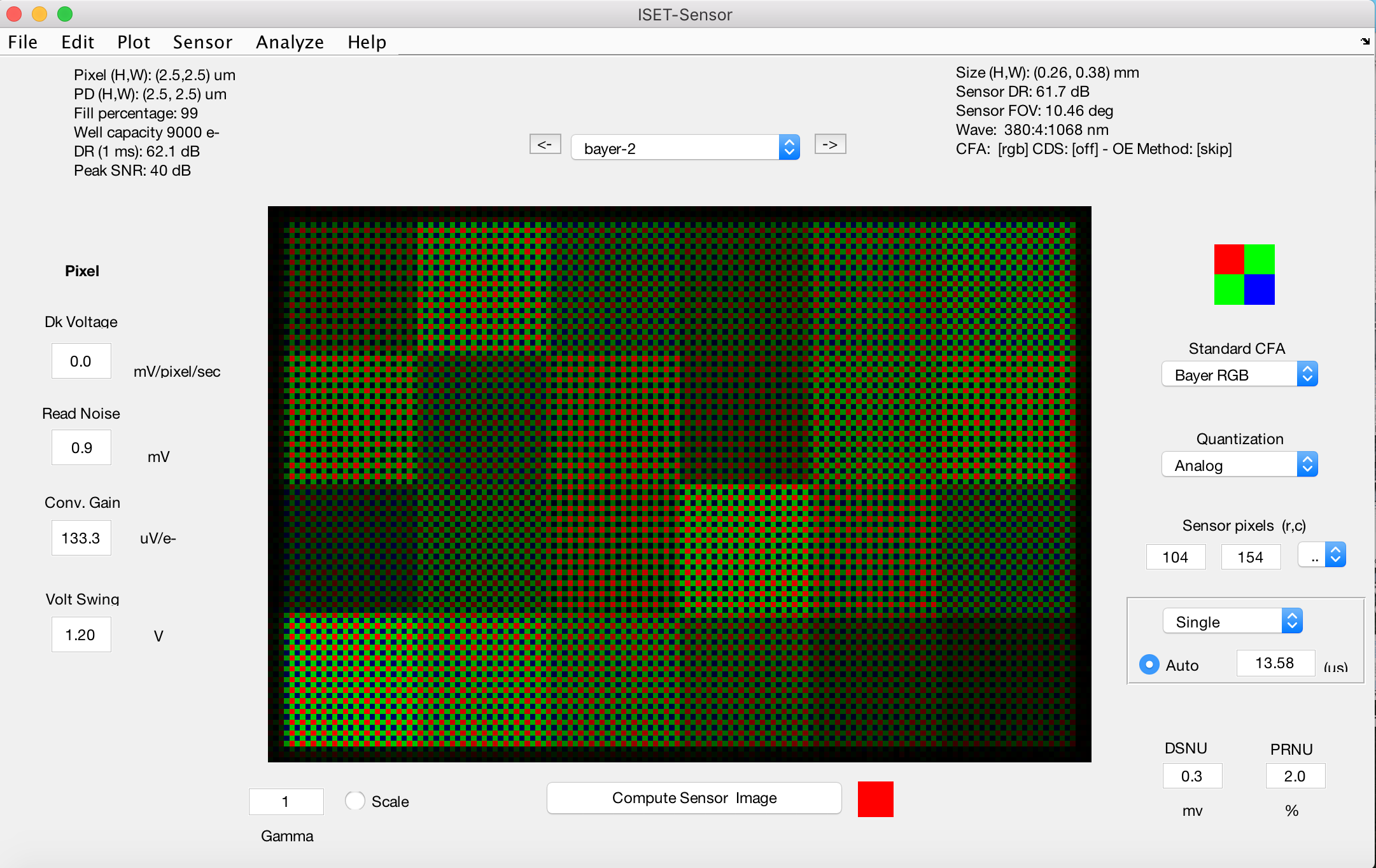Enable the Auto exposure radio button

coord(1149,664)
